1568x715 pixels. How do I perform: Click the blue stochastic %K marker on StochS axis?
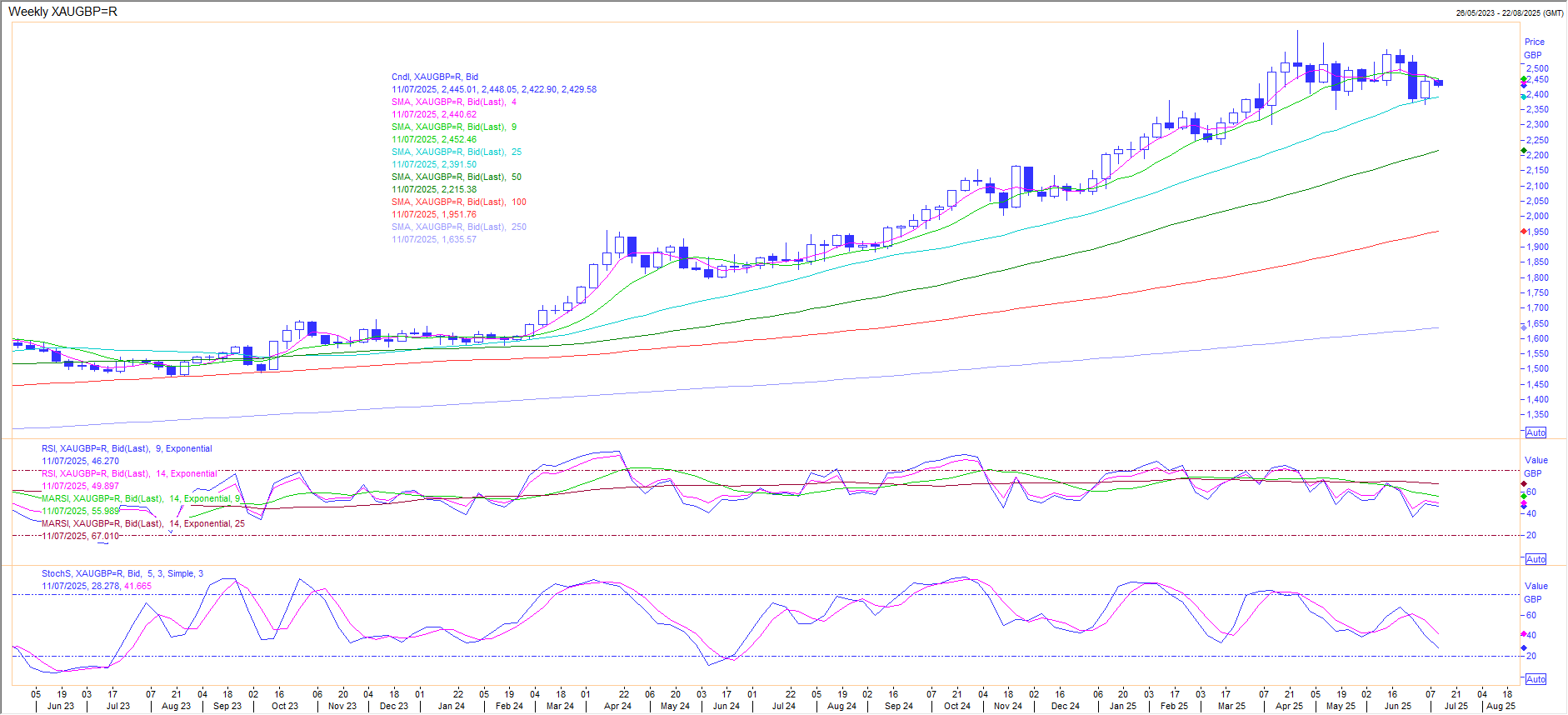1524,647
